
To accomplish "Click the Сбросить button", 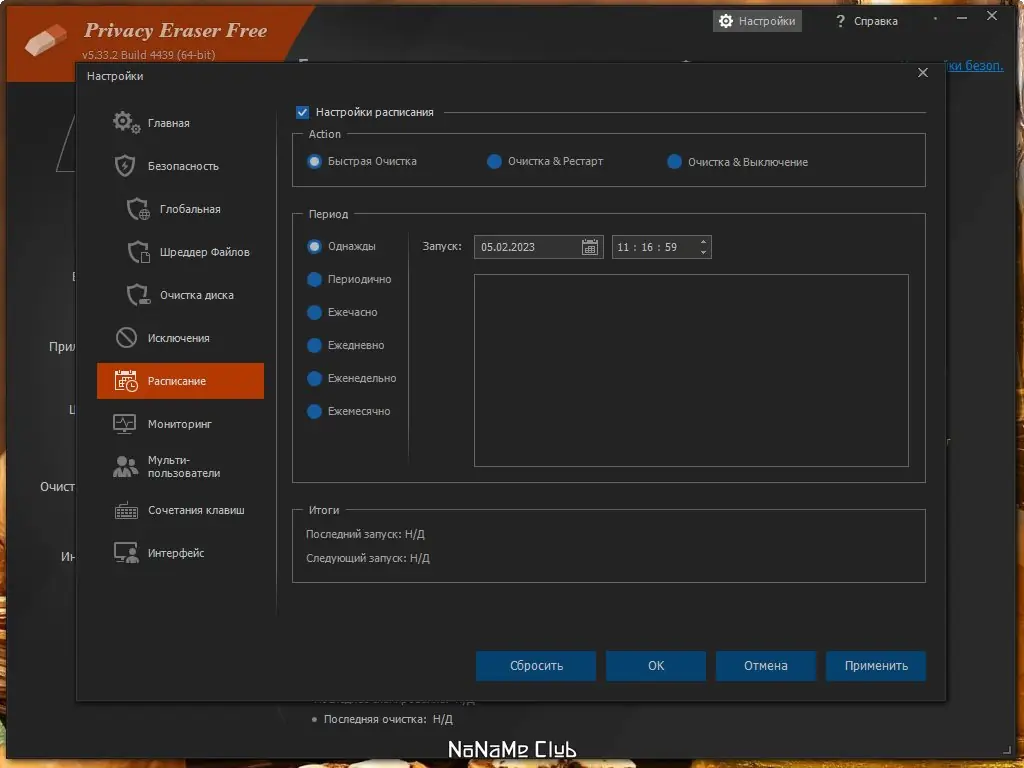I will pos(536,665).
